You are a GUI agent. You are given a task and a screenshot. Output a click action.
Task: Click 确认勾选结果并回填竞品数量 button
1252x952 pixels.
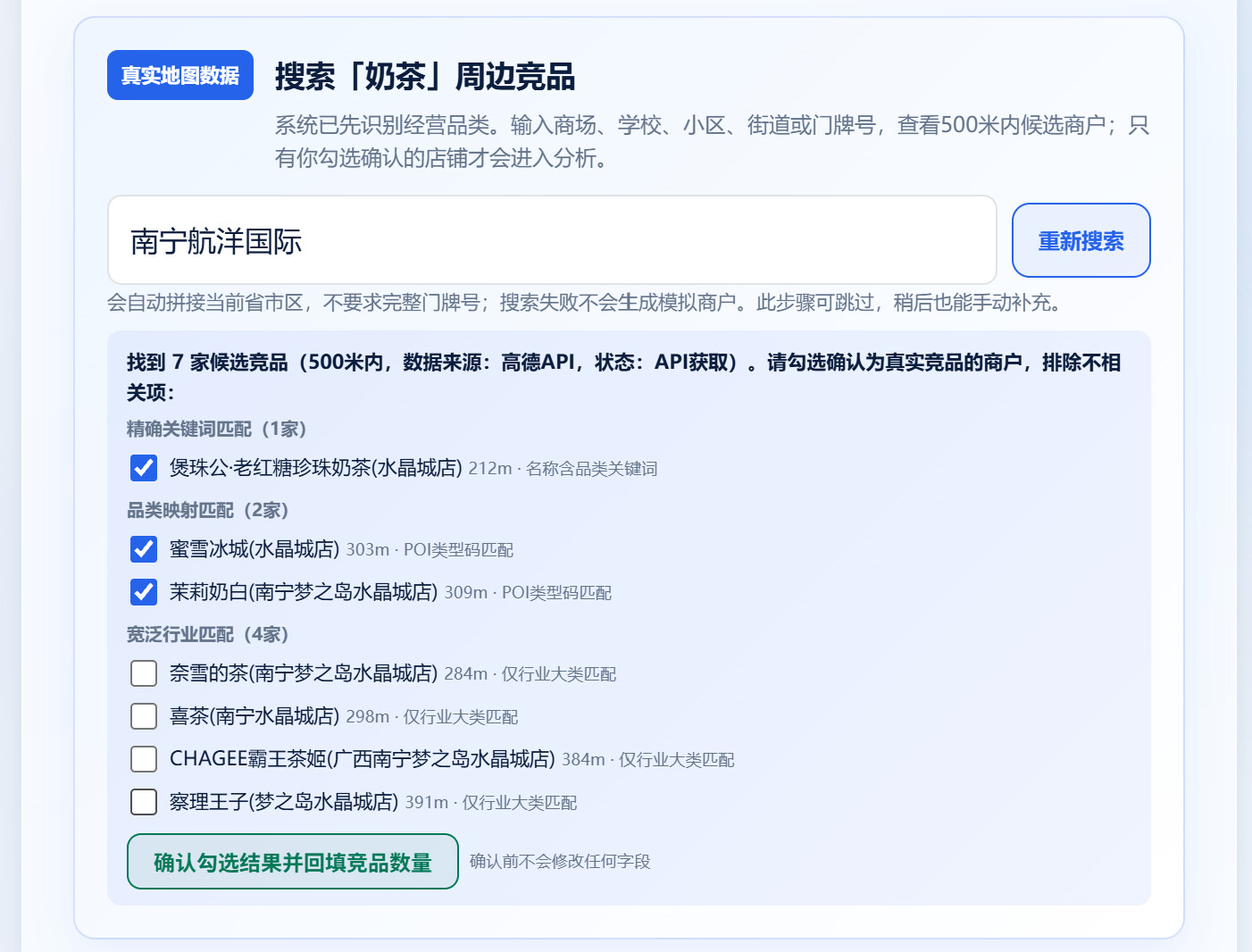[x=293, y=861]
